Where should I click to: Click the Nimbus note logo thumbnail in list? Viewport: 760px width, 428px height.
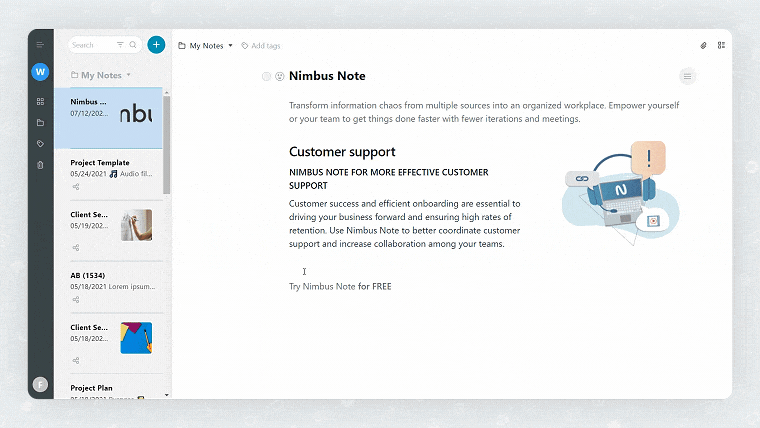pos(136,114)
